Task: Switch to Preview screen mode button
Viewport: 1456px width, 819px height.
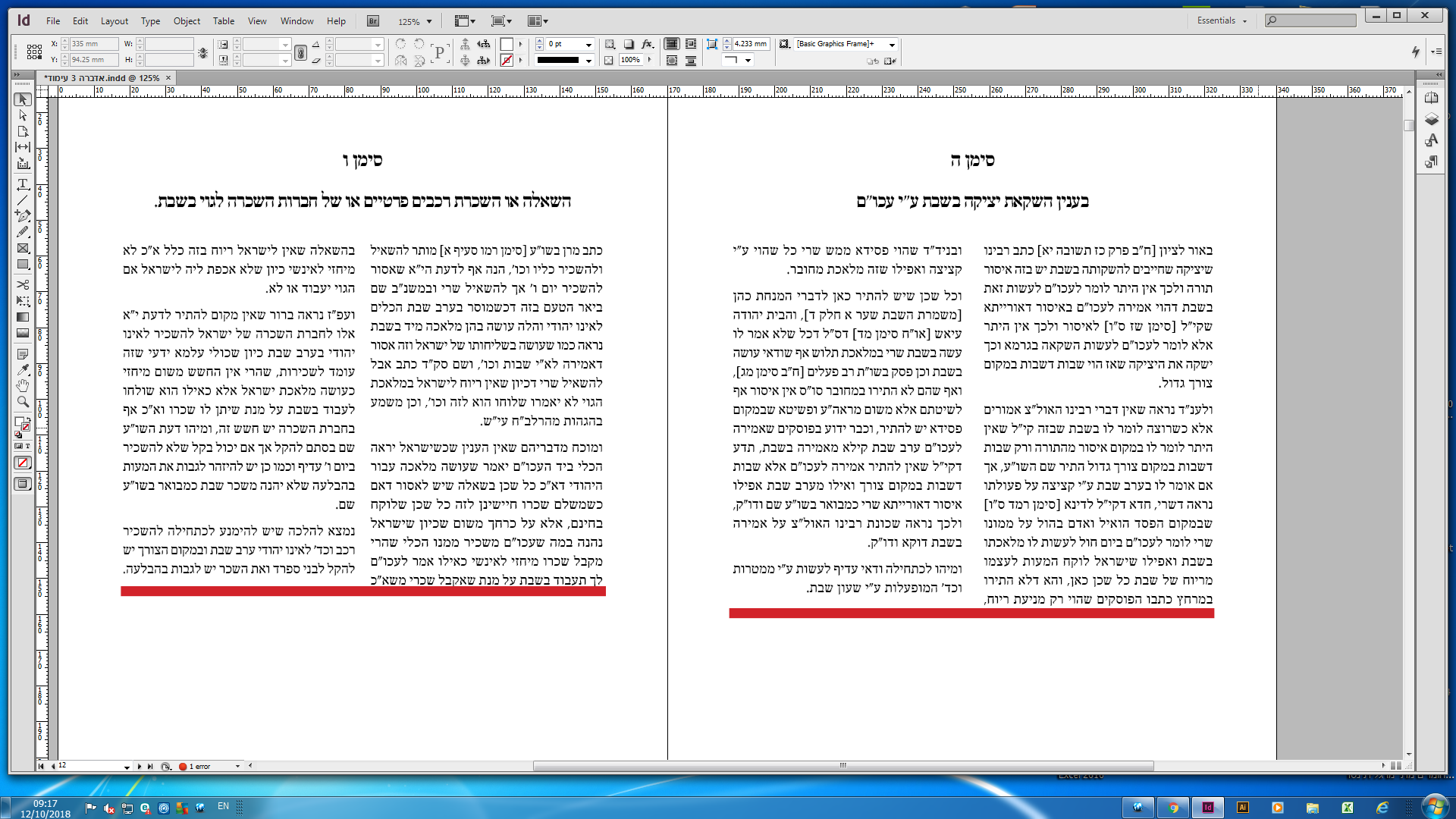Action: coord(23,484)
